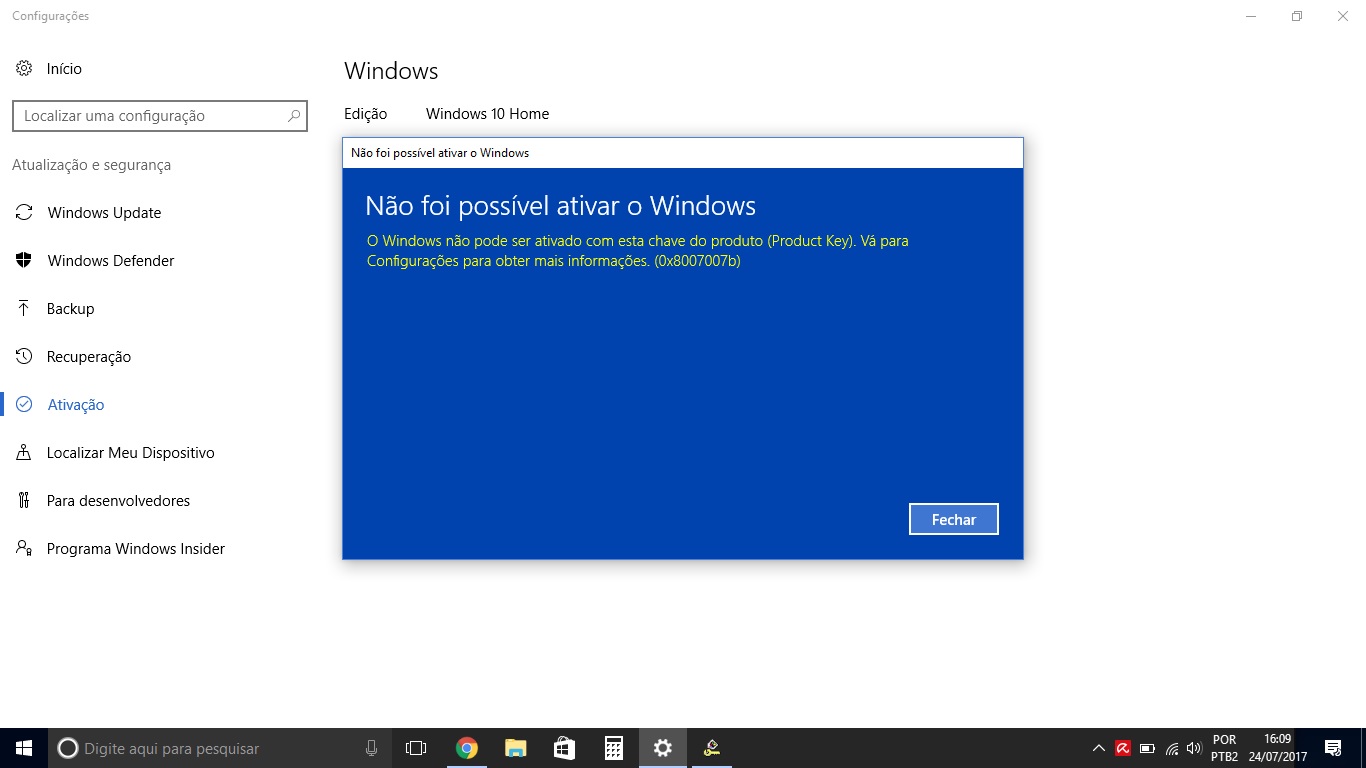The height and width of the screenshot is (768, 1366).
Task: Open the Action Center notifications icon
Action: [1333, 748]
